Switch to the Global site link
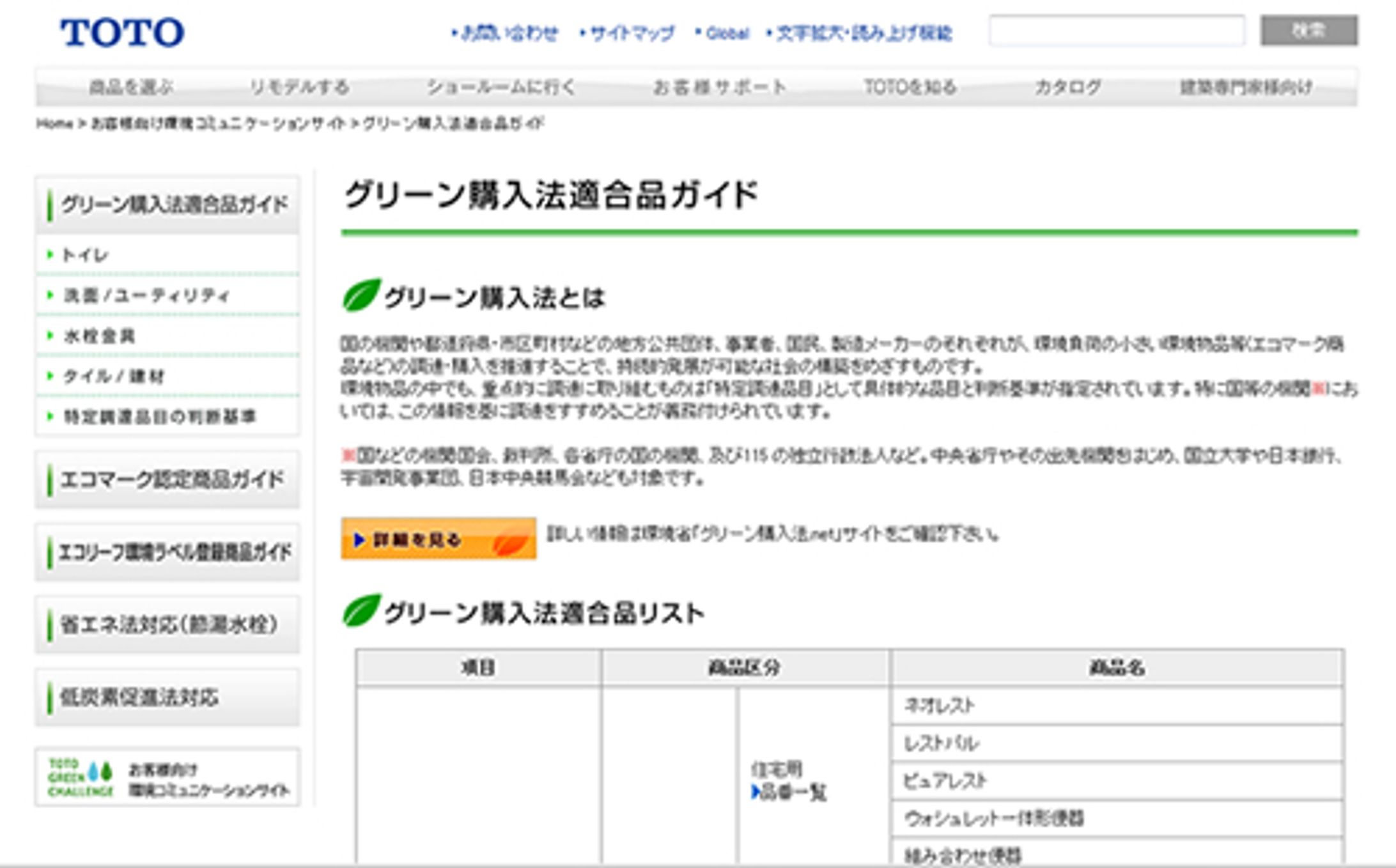Screen dimensions: 1396x868 click(727, 33)
